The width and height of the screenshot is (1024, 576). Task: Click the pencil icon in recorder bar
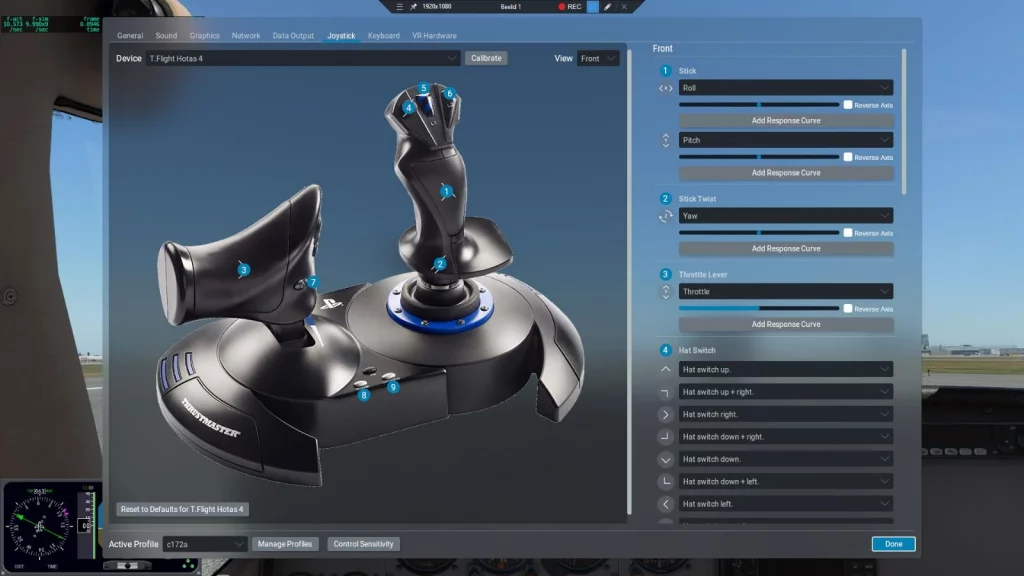(x=607, y=6)
